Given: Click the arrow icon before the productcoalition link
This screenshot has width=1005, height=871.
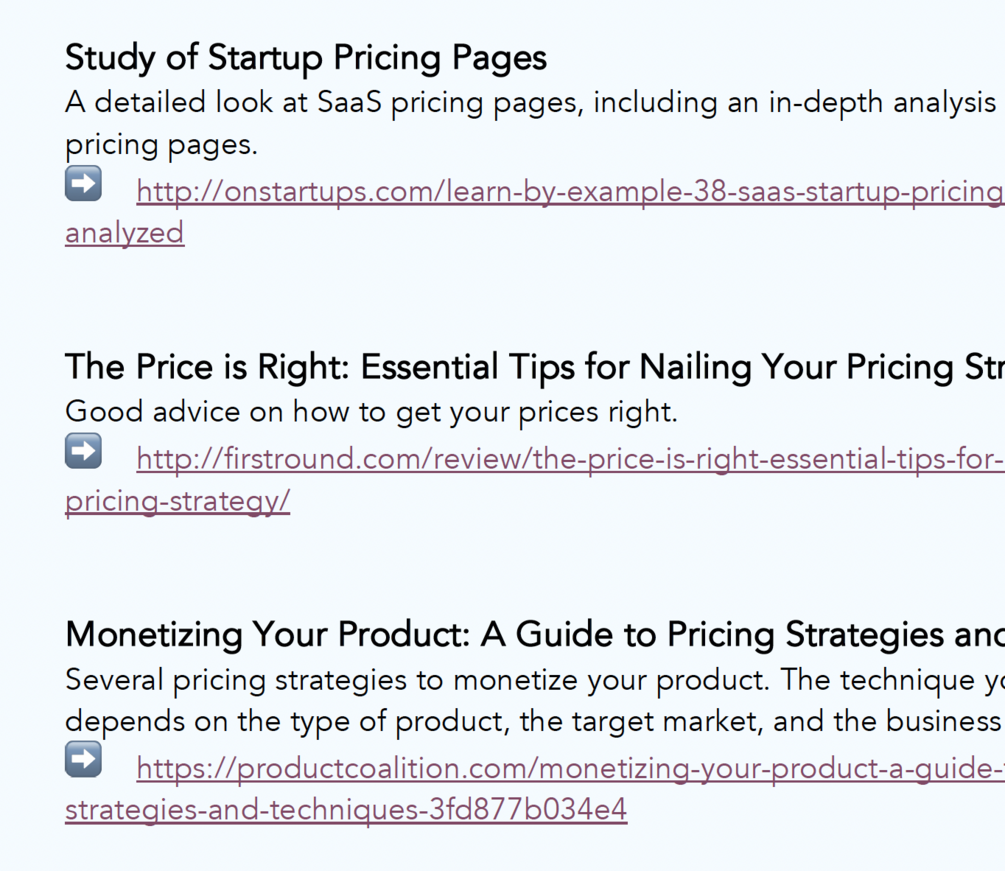Looking at the screenshot, I should (84, 760).
